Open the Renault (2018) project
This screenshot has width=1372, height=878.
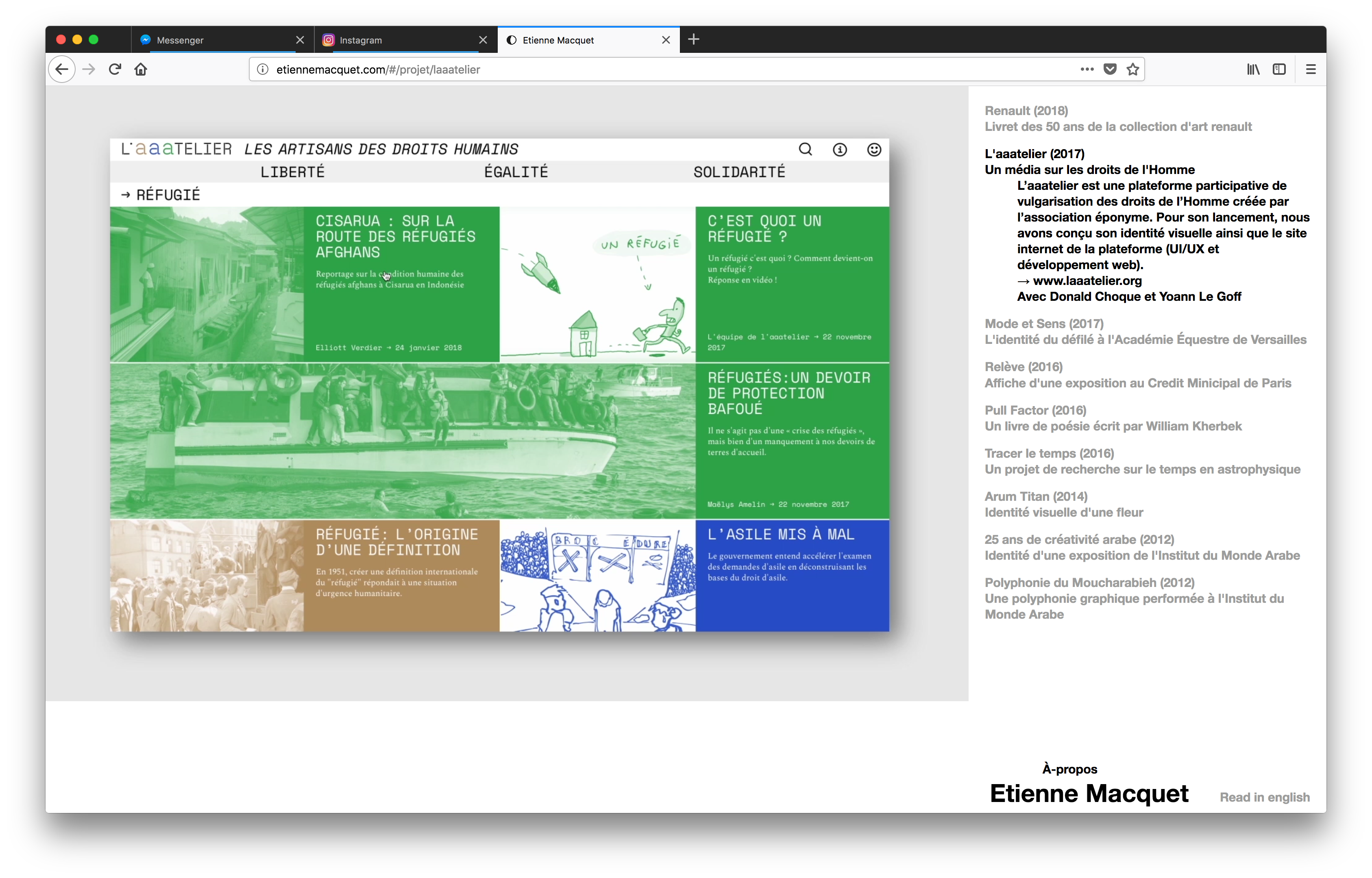tap(1026, 111)
